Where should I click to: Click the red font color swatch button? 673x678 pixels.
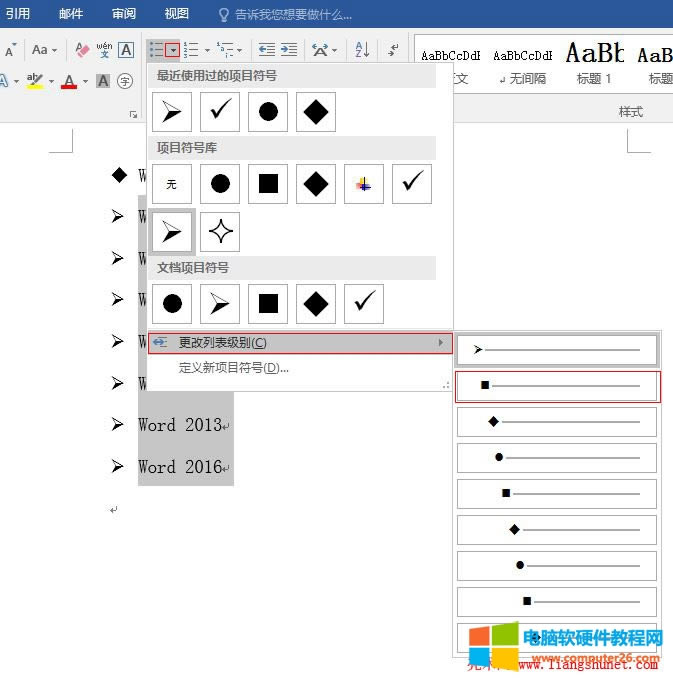(x=68, y=81)
